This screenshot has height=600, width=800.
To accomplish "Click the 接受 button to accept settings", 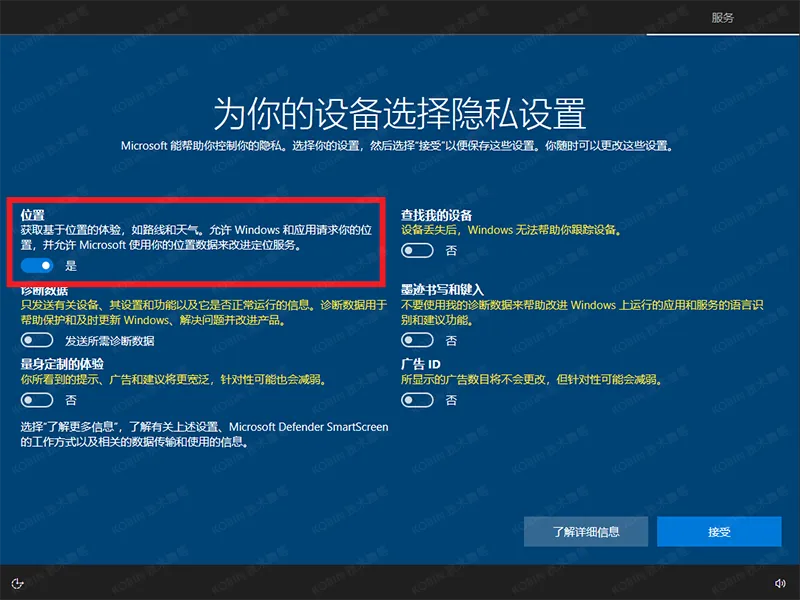I will click(x=720, y=531).
